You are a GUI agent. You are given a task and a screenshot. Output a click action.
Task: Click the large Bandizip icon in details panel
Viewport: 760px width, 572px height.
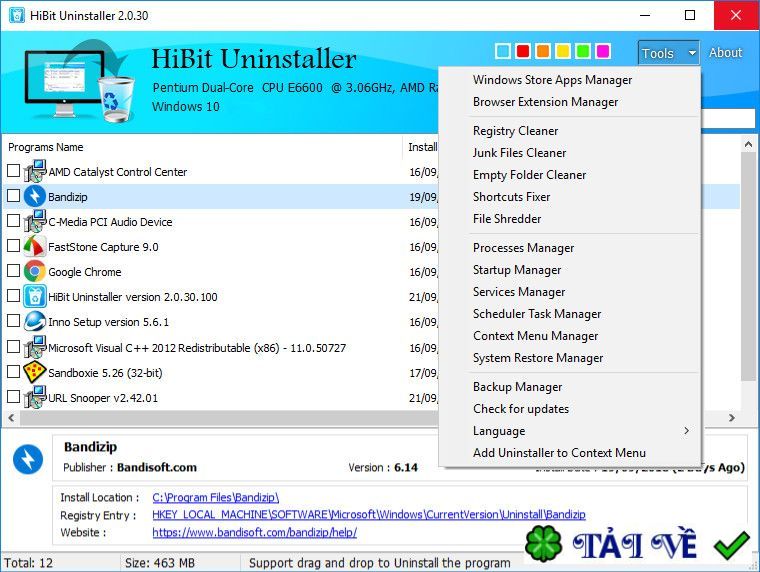pyautogui.click(x=28, y=459)
